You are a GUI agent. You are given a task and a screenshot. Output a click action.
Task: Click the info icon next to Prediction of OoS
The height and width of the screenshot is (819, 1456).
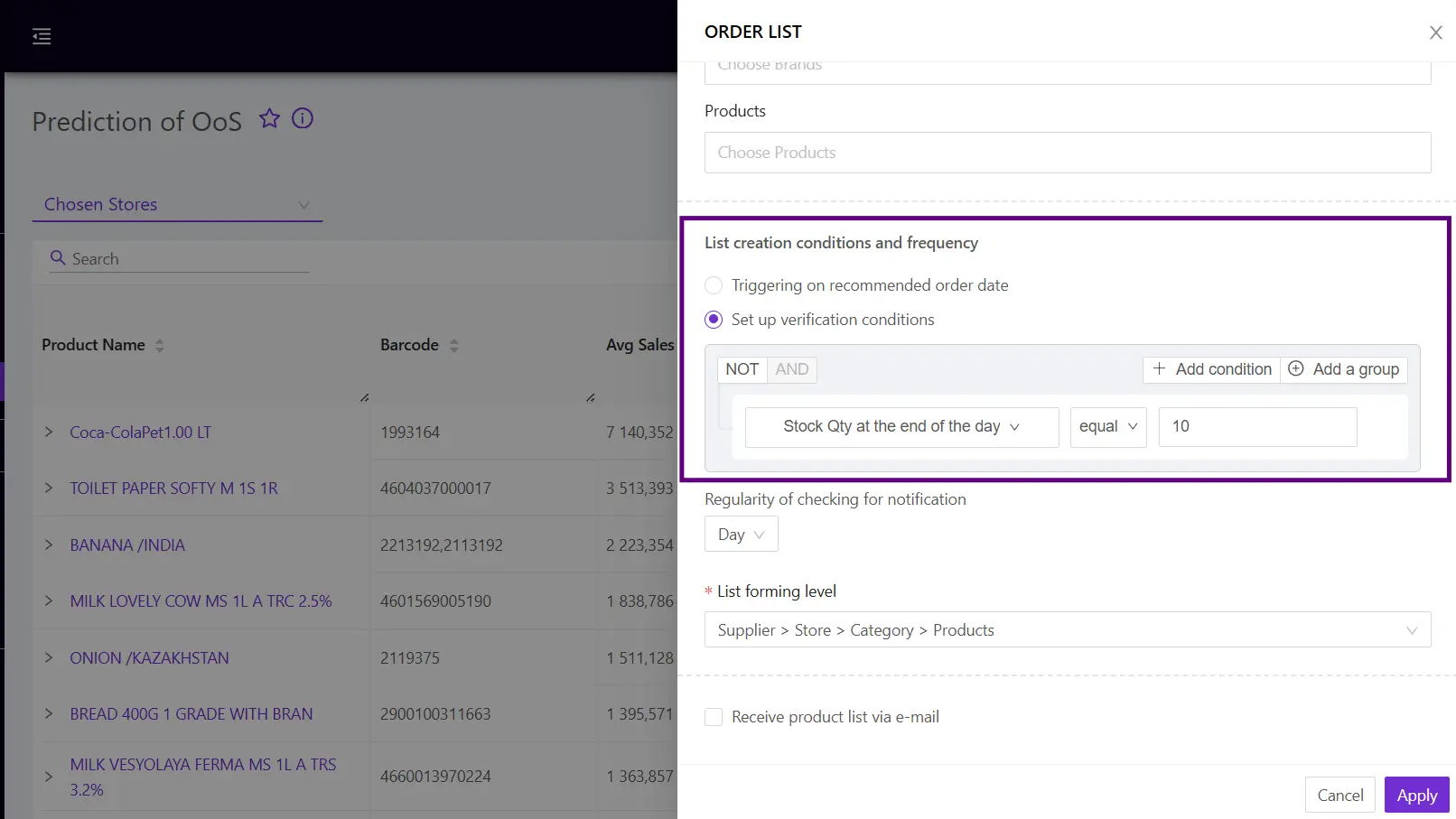pos(302,118)
